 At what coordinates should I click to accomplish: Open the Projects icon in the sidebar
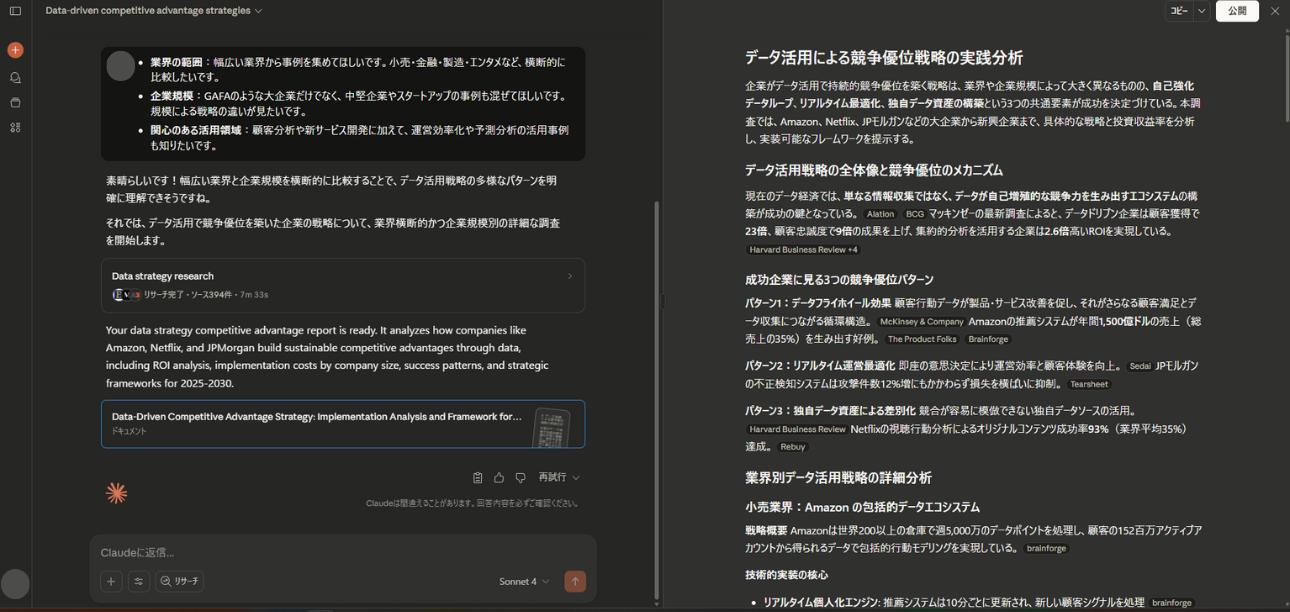[15, 101]
